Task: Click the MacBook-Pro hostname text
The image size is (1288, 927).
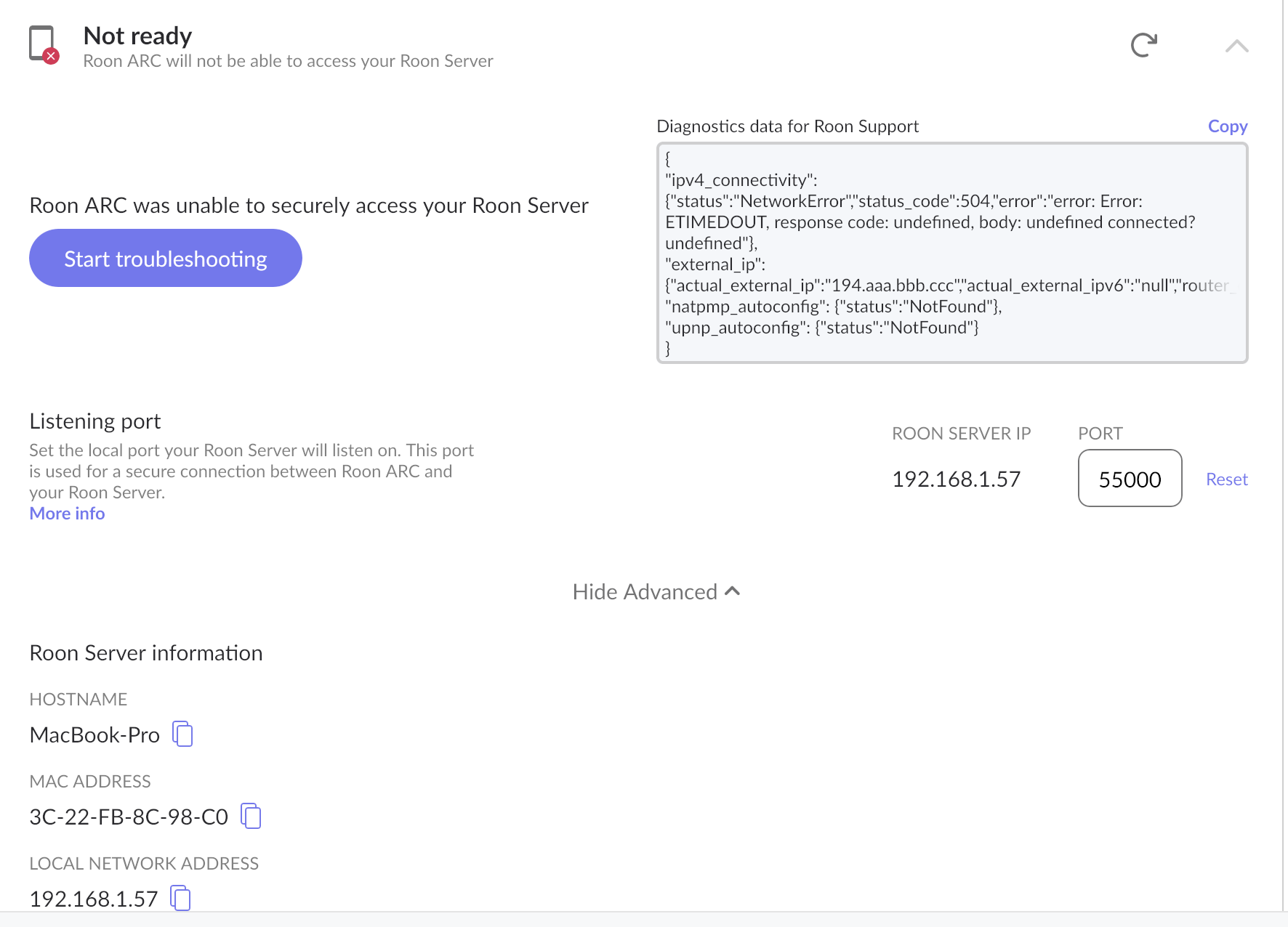Action: (x=94, y=735)
